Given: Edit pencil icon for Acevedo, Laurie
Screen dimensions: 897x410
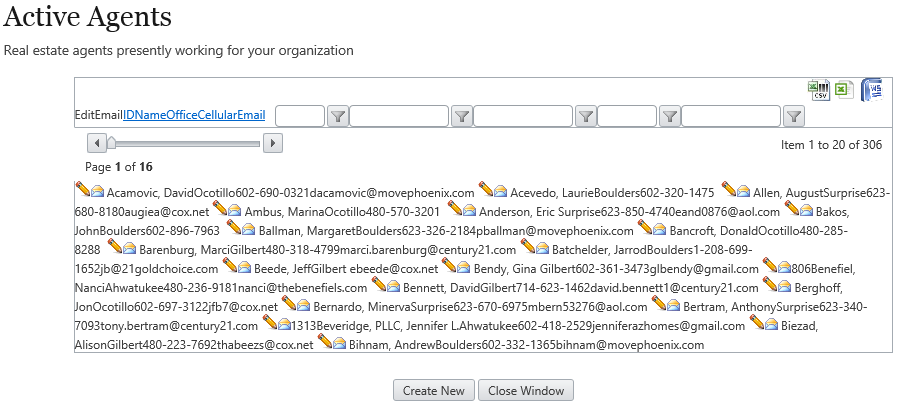Looking at the screenshot, I should click(x=486, y=189).
